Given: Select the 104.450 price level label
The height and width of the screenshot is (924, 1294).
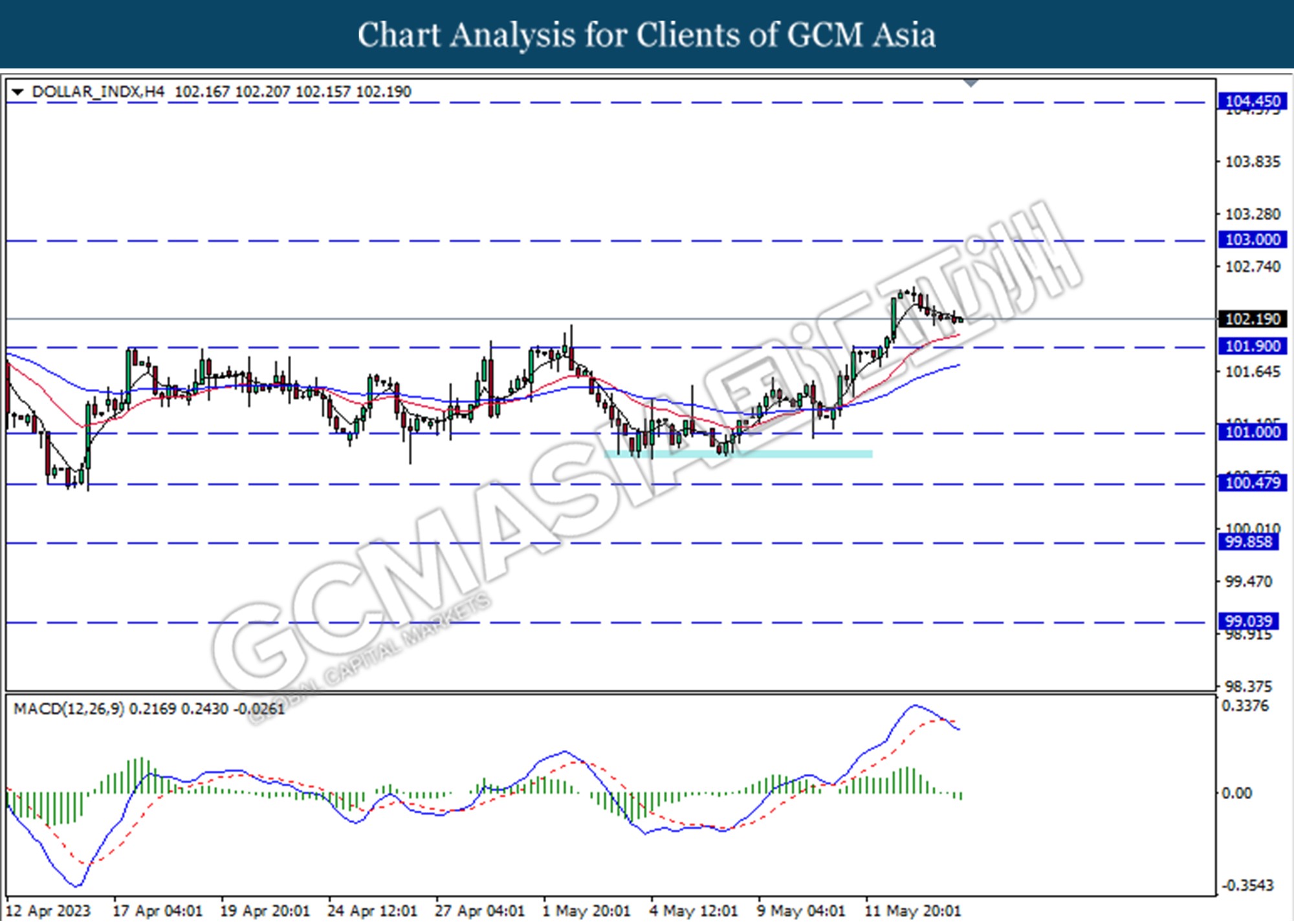Looking at the screenshot, I should coord(1253,101).
